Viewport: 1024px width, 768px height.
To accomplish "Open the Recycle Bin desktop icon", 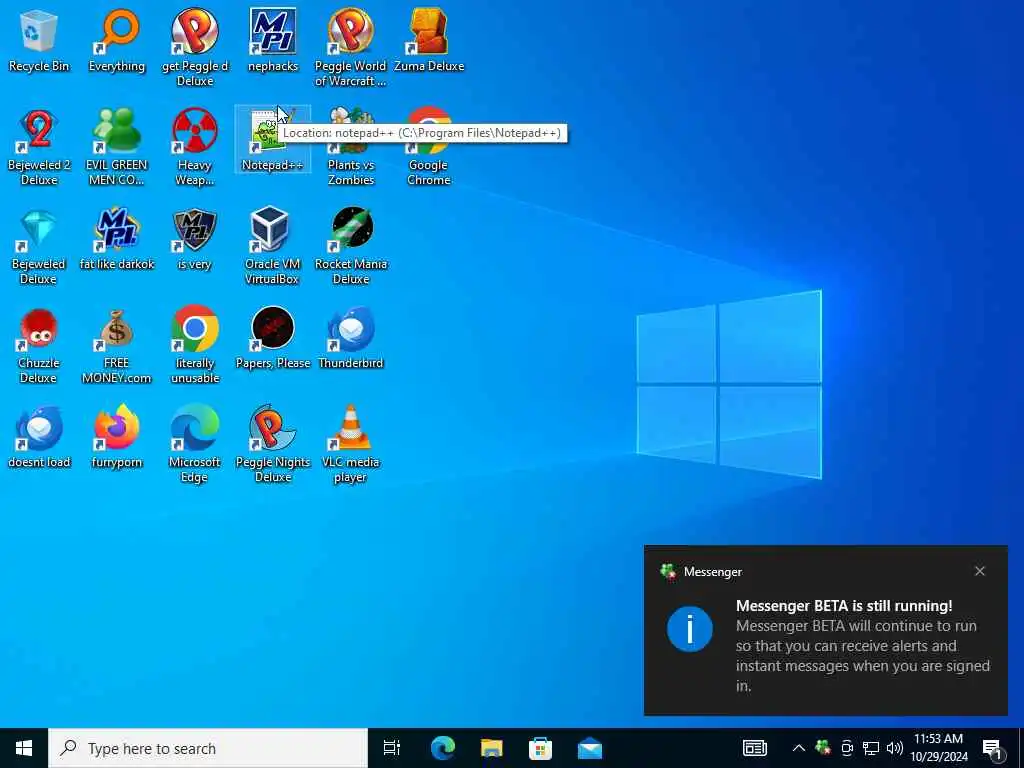I will pos(39,42).
